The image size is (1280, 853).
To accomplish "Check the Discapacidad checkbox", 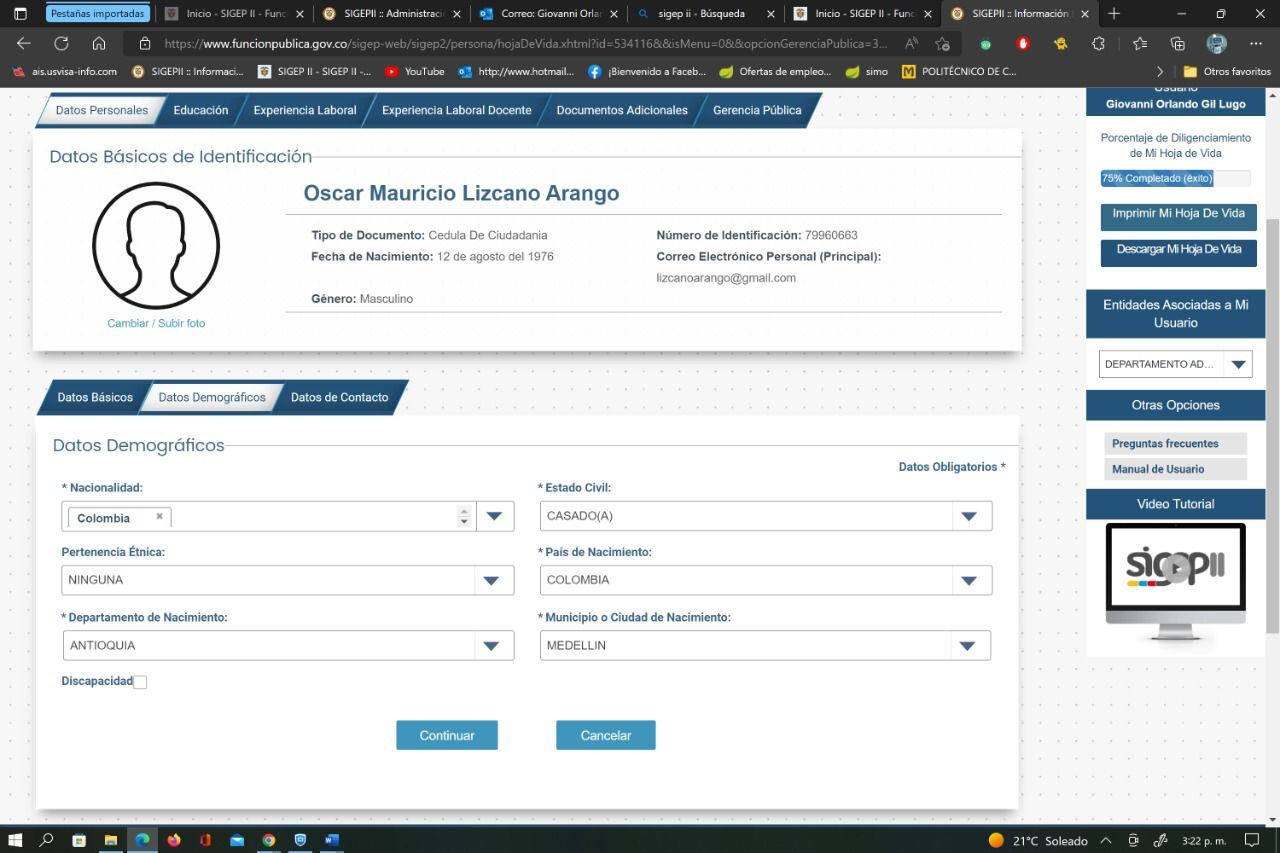I will click(140, 682).
